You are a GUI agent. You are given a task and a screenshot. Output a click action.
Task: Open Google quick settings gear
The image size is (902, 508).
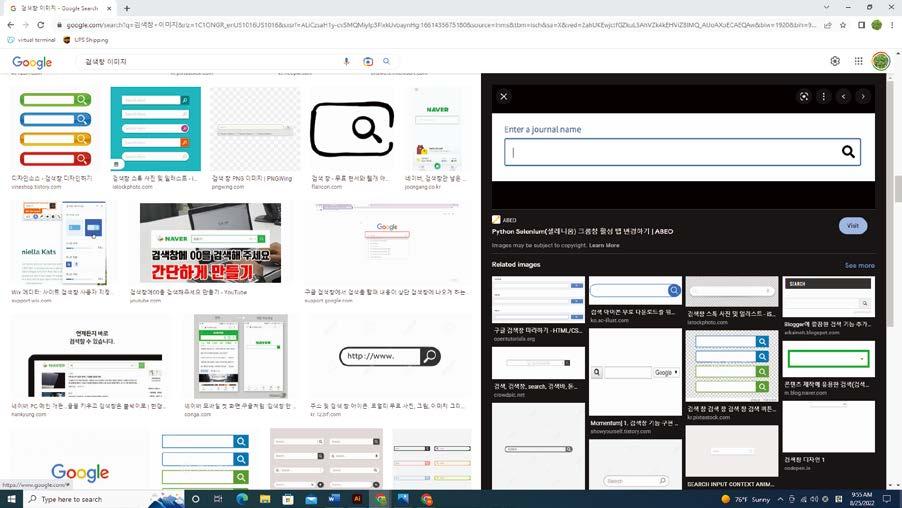pyautogui.click(x=835, y=61)
